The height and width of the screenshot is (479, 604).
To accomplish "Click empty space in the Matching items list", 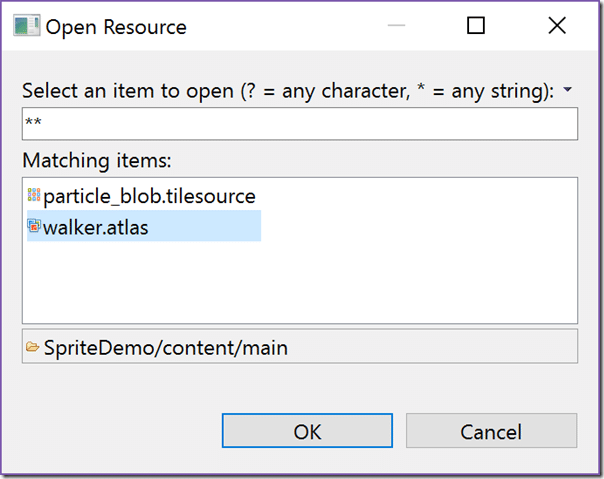I will point(385,281).
